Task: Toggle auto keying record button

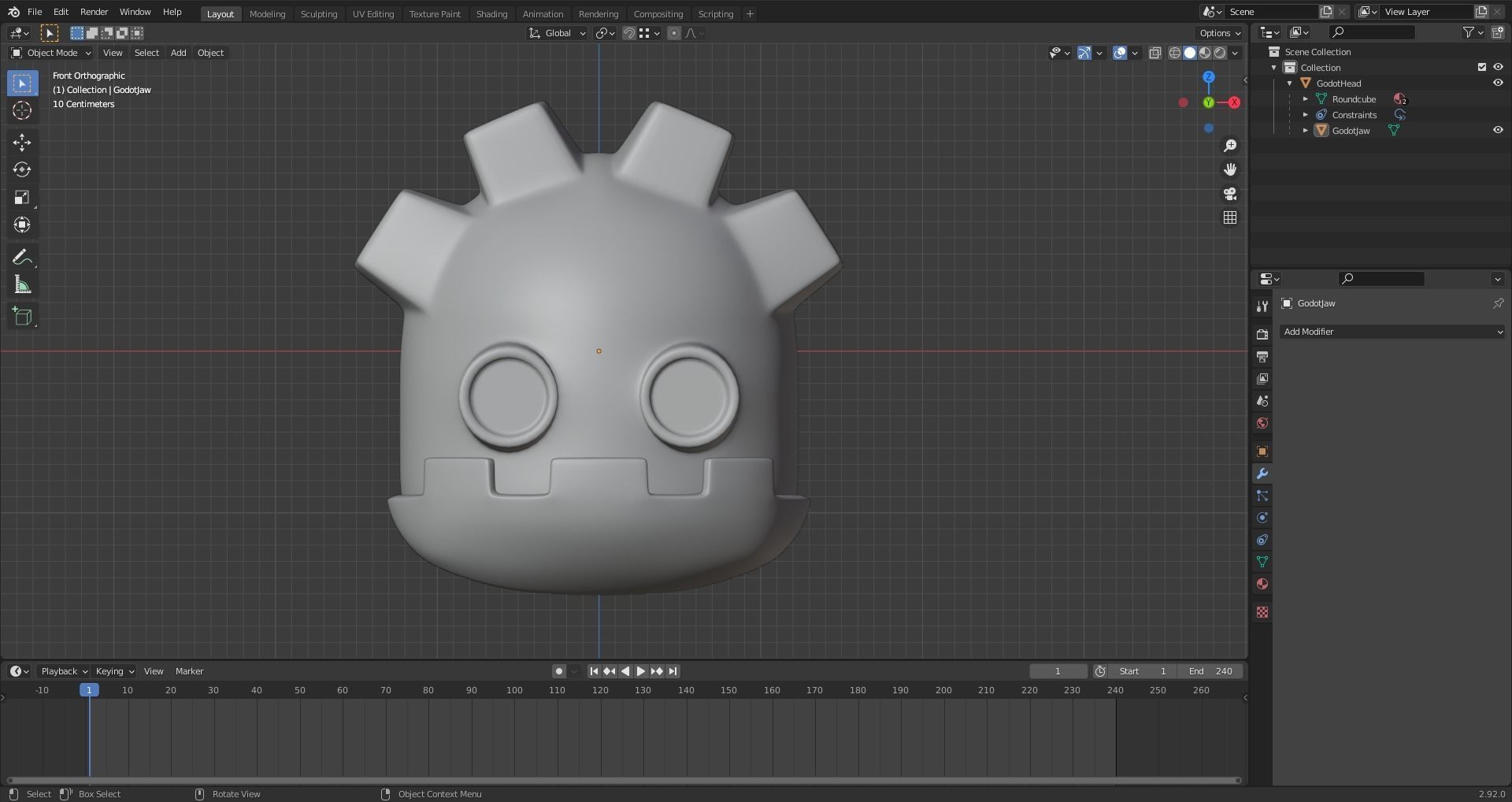Action: point(558,671)
